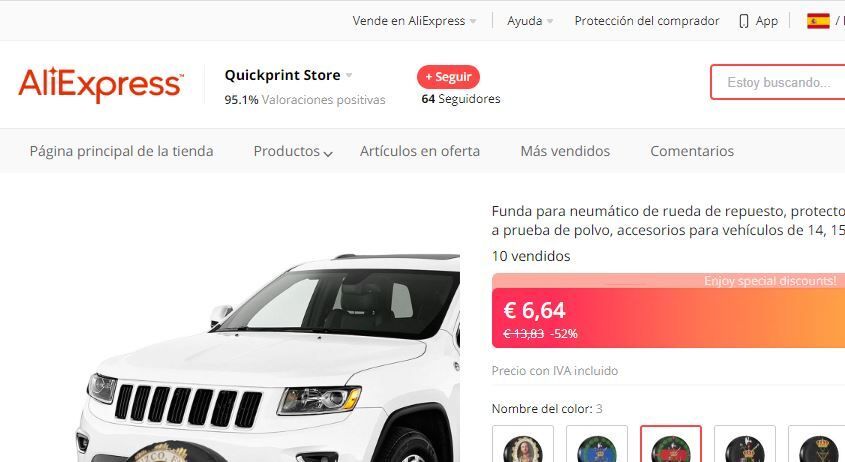Select the first color thumbnail option
The width and height of the screenshot is (845, 462).
coord(523,444)
